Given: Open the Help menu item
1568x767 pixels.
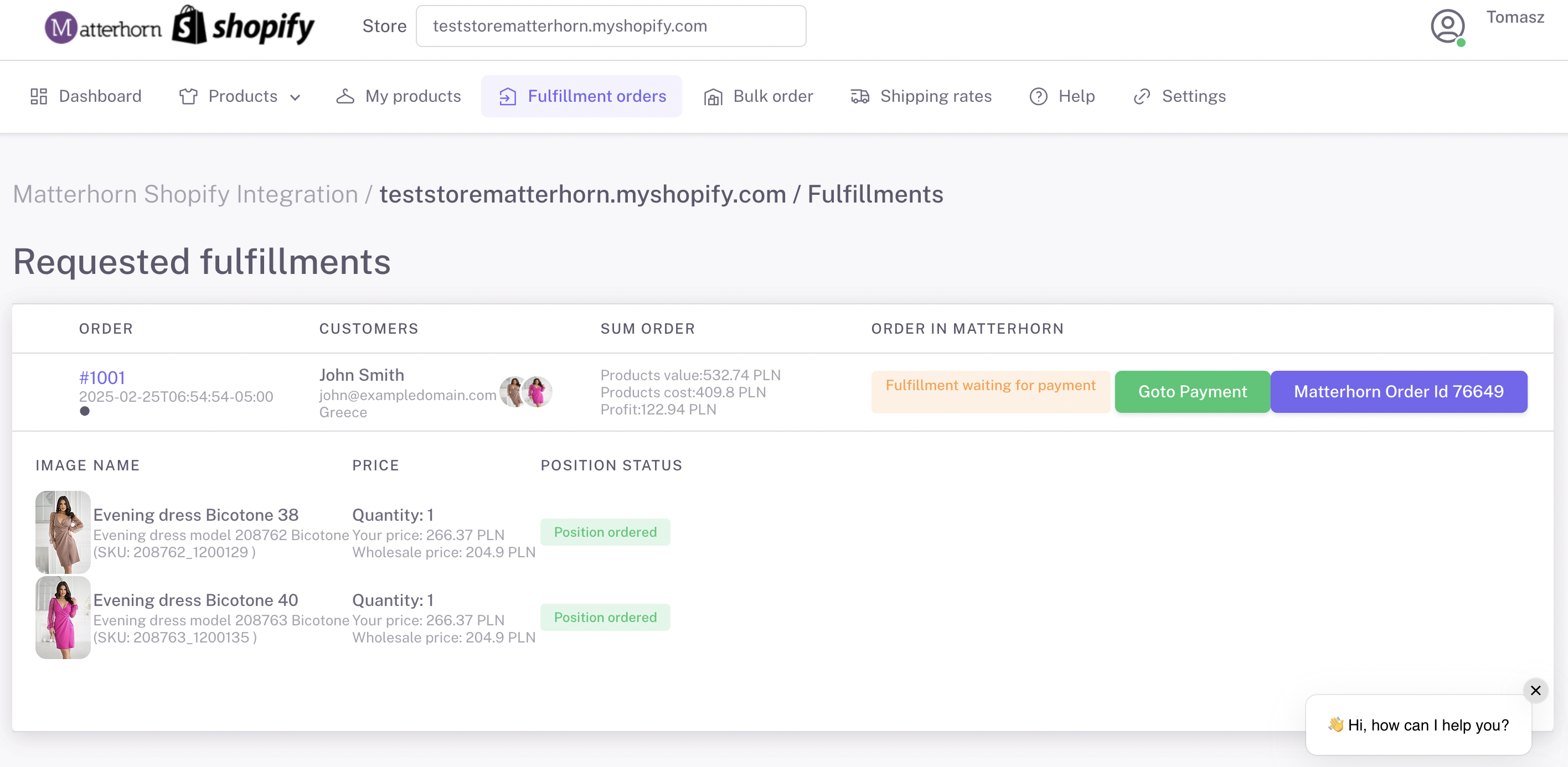Looking at the screenshot, I should tap(1062, 96).
